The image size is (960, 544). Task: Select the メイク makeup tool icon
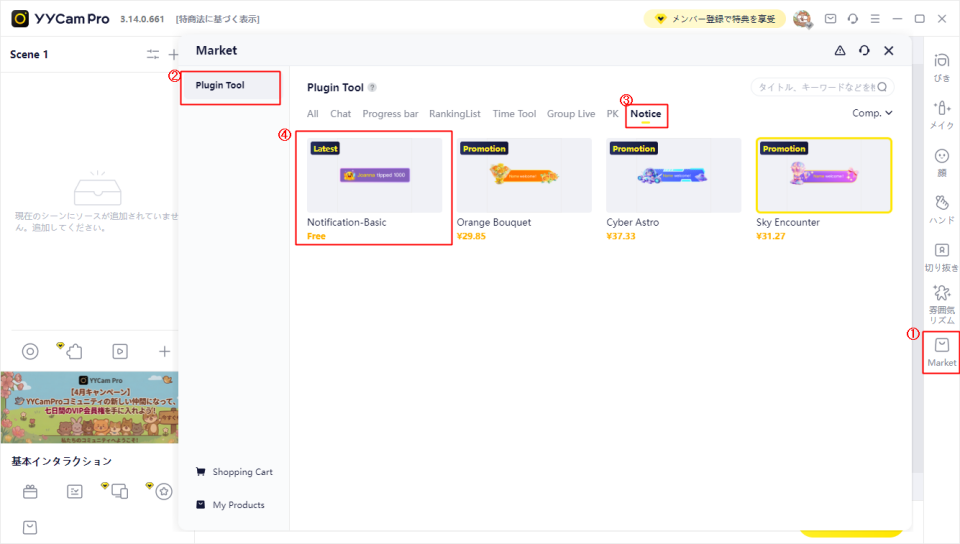941,114
